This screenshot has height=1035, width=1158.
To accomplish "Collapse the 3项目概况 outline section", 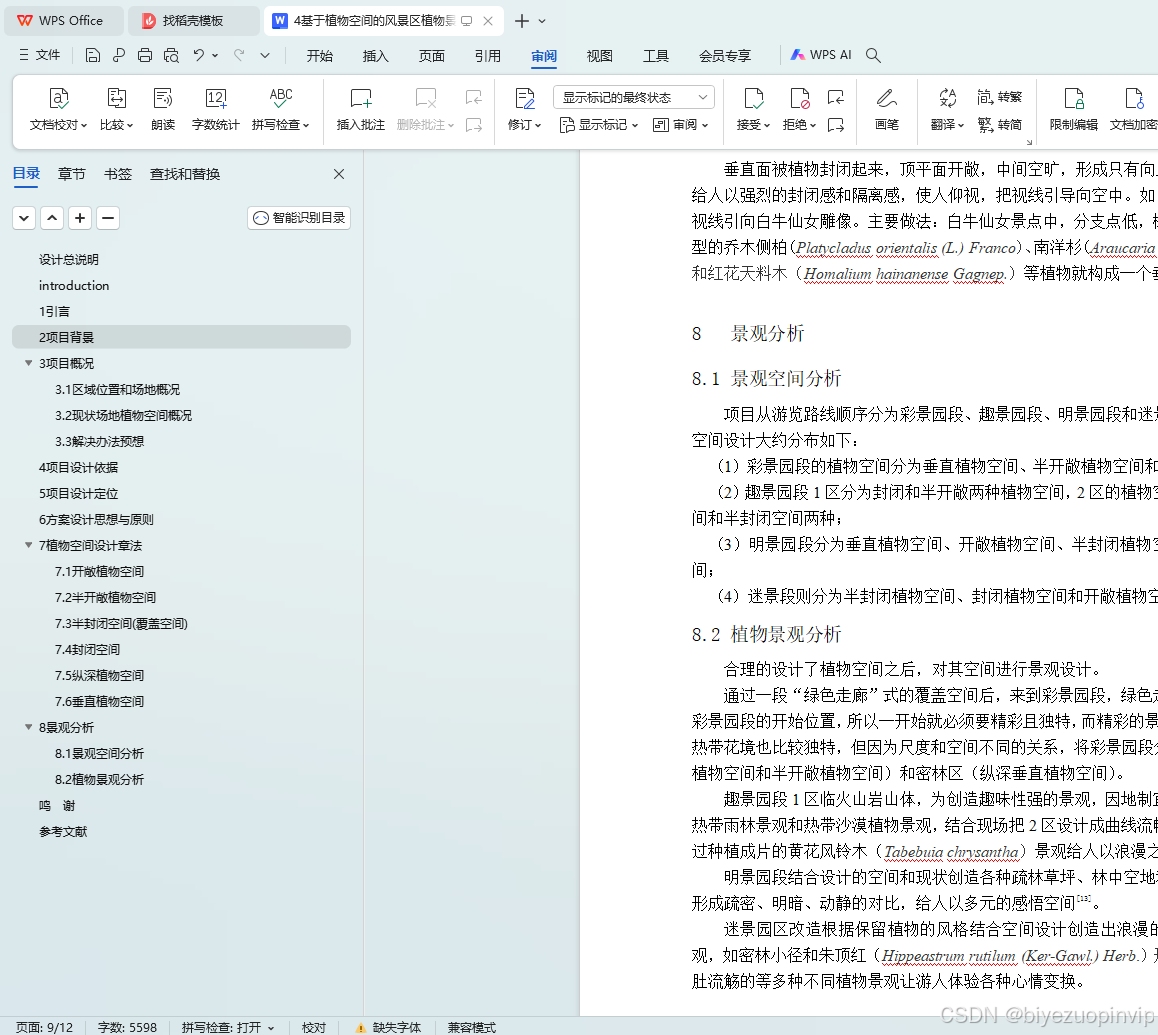I will [28, 363].
